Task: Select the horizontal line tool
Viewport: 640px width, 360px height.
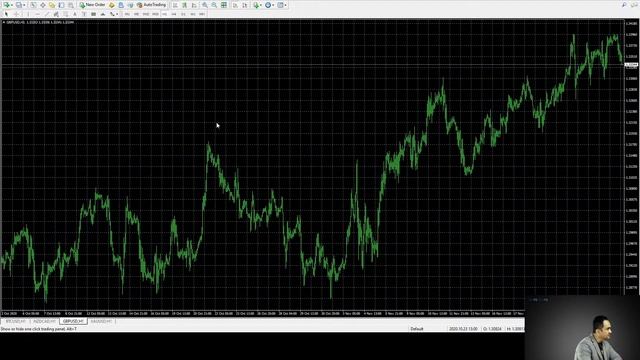Action: (37, 14)
